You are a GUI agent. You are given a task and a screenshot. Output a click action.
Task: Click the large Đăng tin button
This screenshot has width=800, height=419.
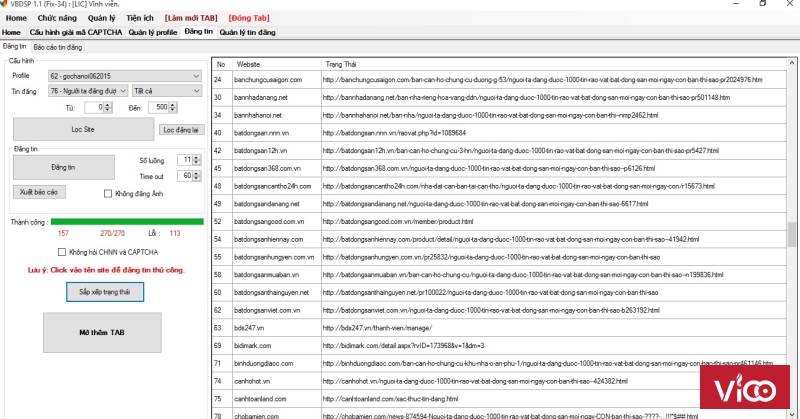coord(63,167)
